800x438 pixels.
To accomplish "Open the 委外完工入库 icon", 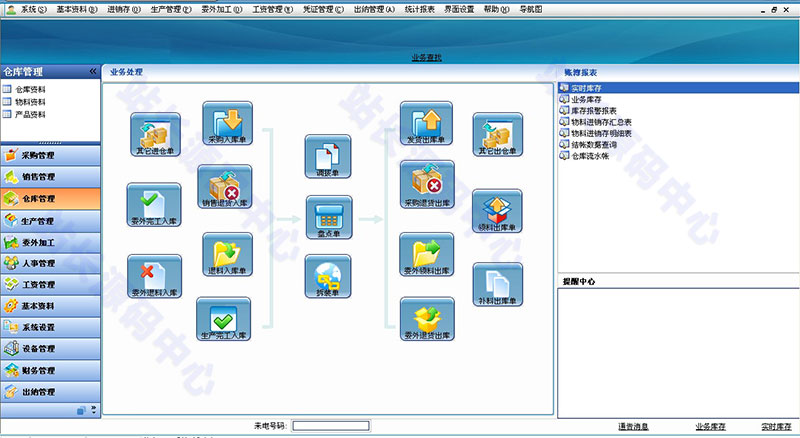I will tap(154, 205).
